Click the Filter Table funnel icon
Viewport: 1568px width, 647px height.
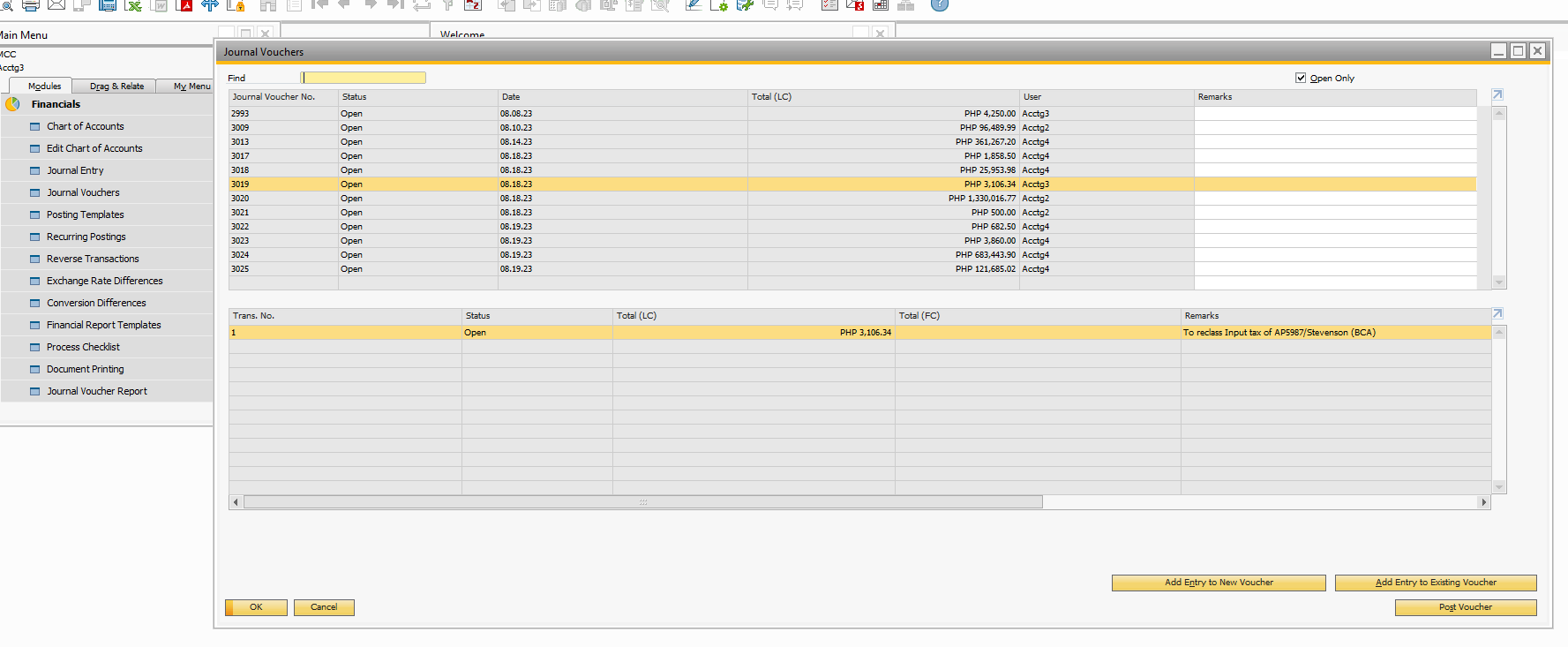448,5
